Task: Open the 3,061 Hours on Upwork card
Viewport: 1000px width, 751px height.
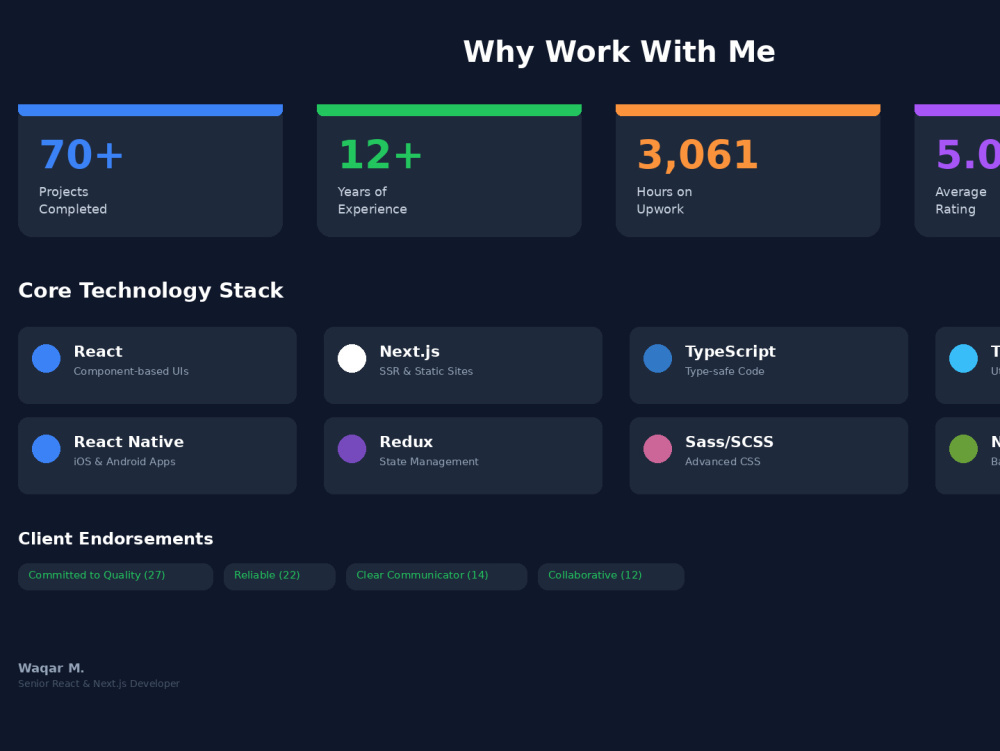Action: [x=748, y=170]
